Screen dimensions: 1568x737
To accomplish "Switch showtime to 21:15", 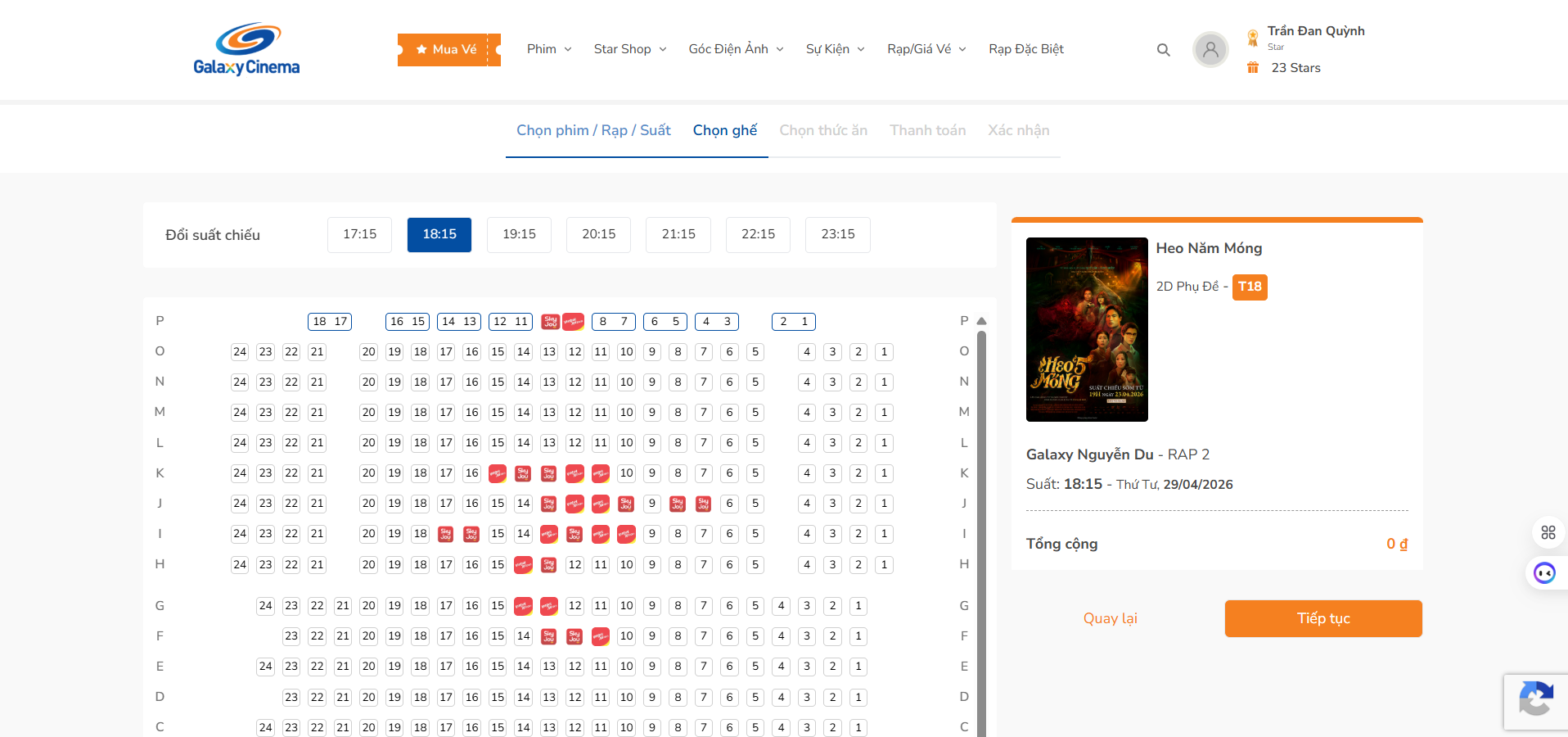I will (x=678, y=235).
